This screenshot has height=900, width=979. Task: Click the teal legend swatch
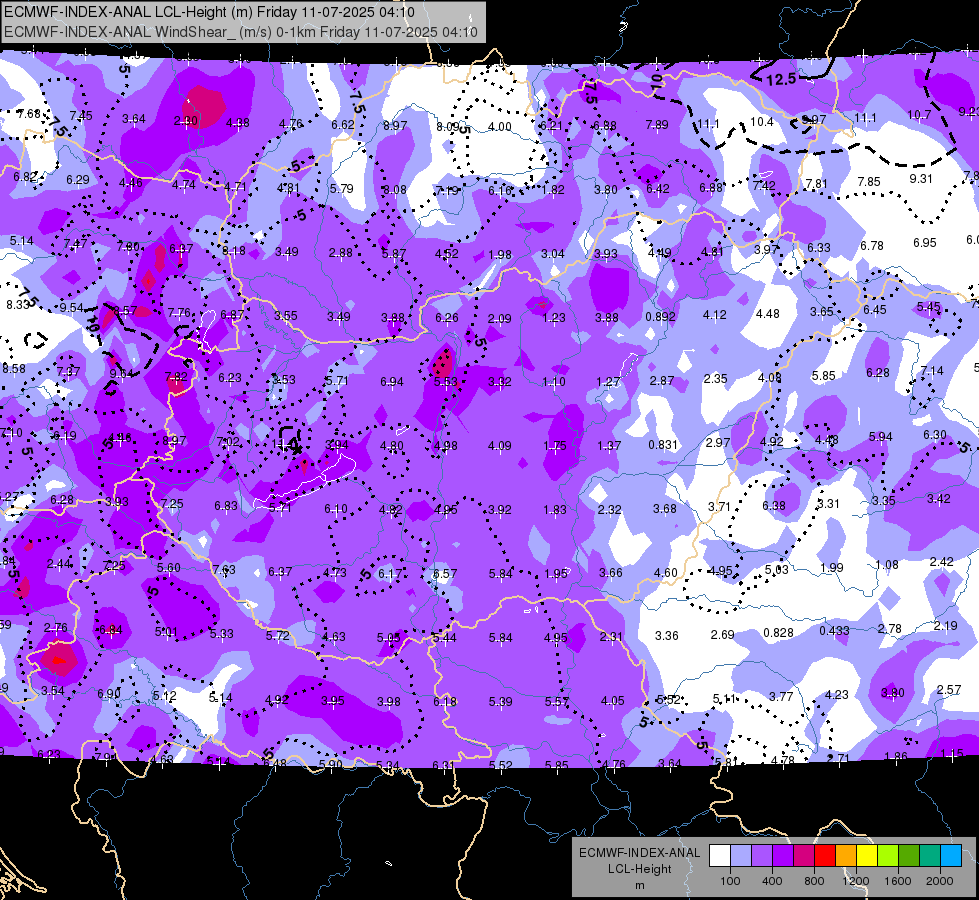pos(930,856)
